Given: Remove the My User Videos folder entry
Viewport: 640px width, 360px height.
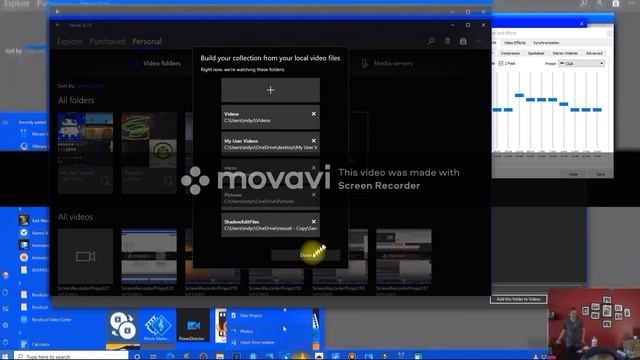Looking at the screenshot, I should [313, 141].
